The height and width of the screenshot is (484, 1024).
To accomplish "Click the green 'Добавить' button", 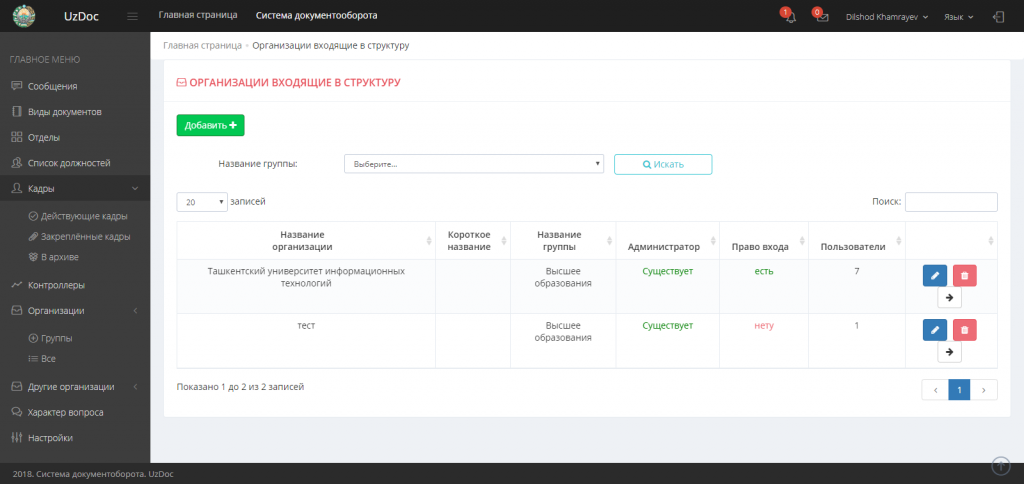I will [210, 125].
